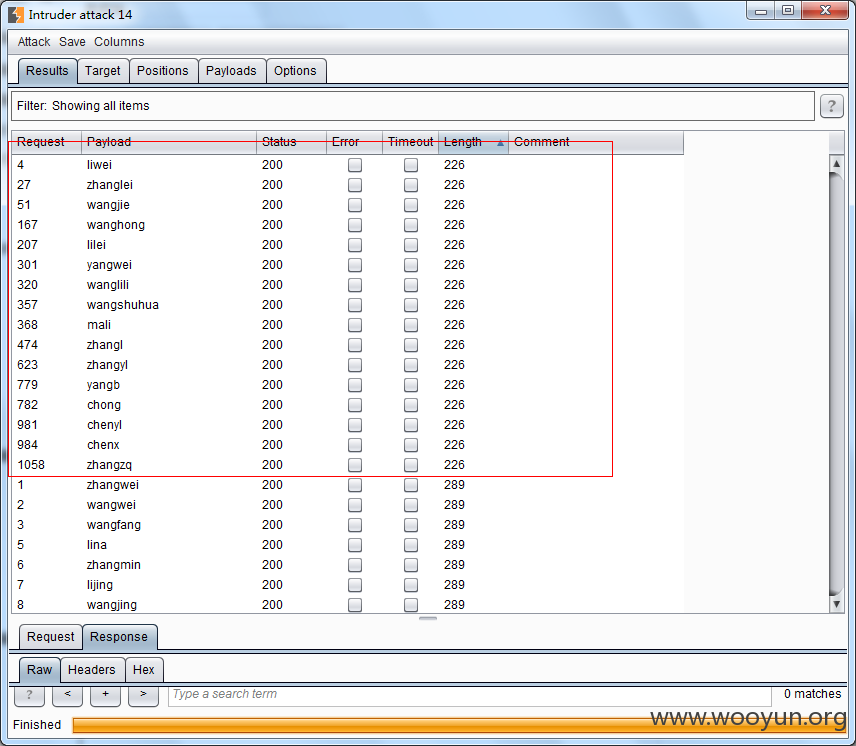This screenshot has height=746, width=856.
Task: Select the row with payload wanglili
Action: 347,285
